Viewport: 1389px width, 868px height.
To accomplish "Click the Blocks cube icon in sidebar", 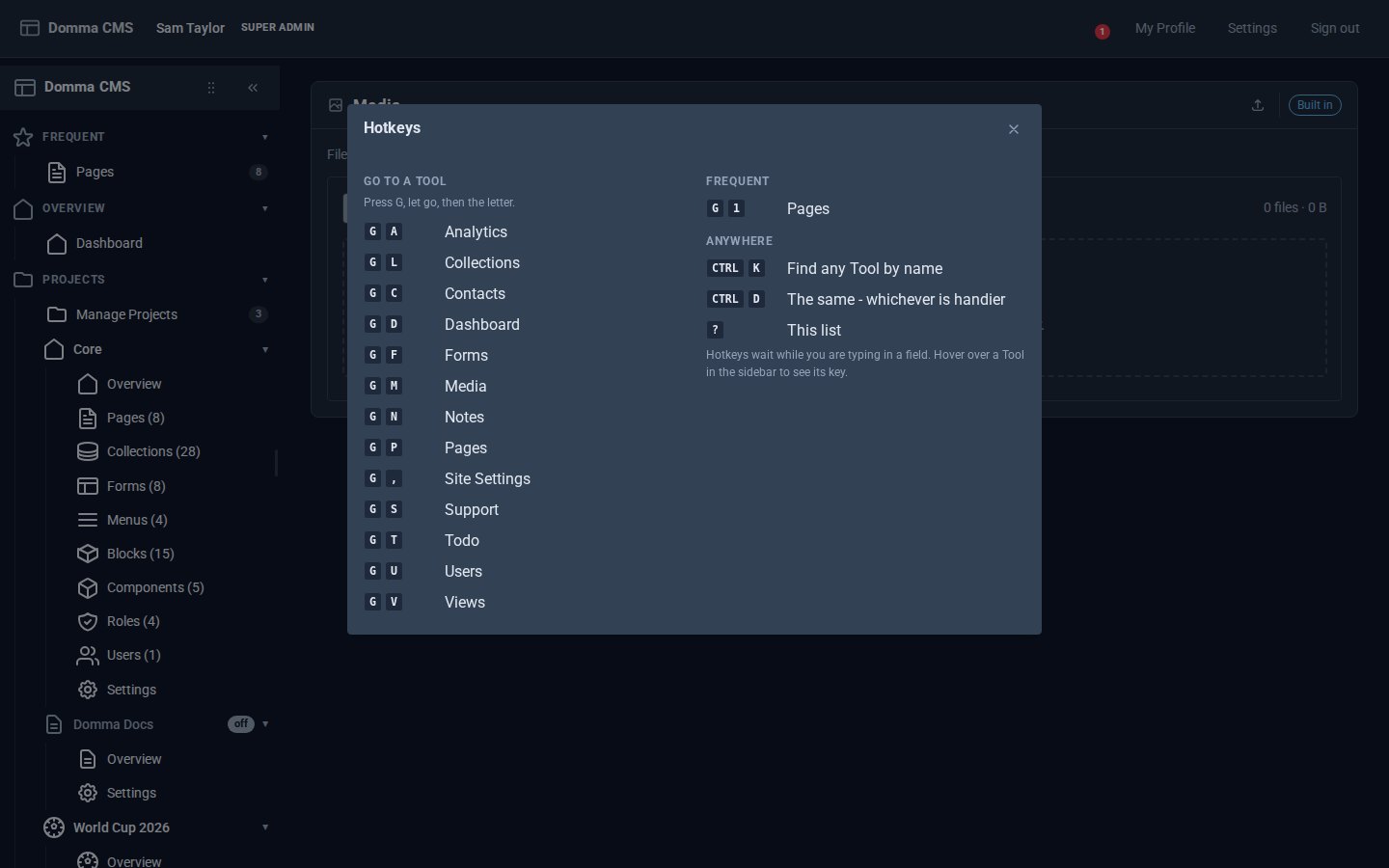I will [x=88, y=554].
